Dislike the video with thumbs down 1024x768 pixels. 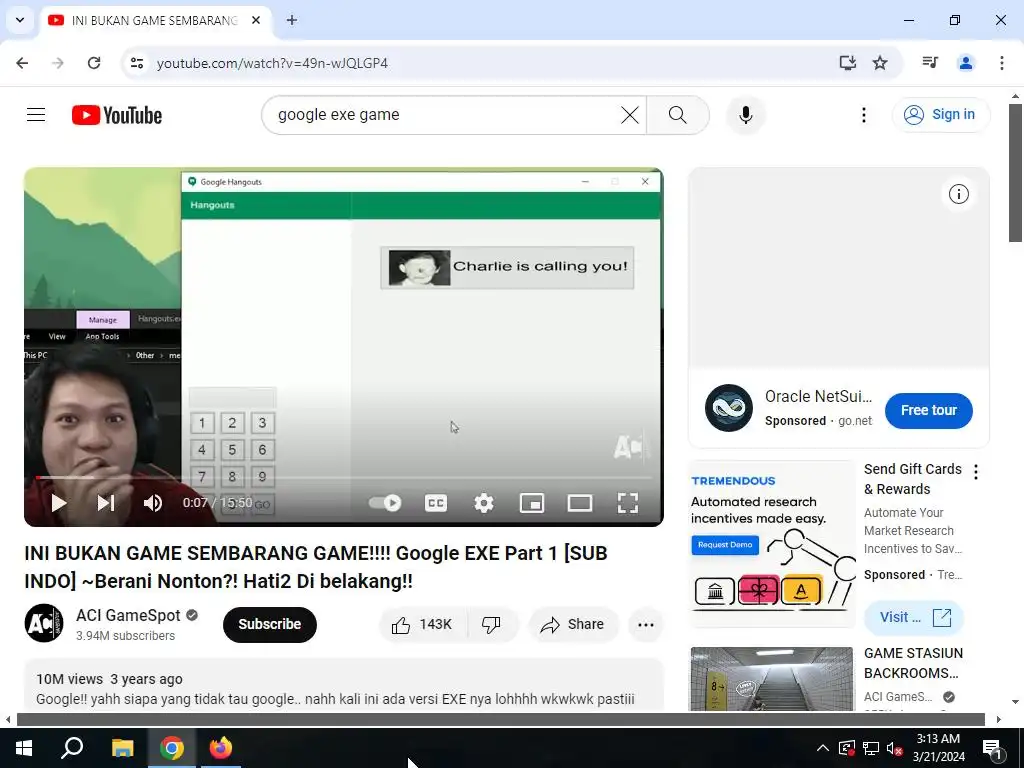pyautogui.click(x=492, y=625)
